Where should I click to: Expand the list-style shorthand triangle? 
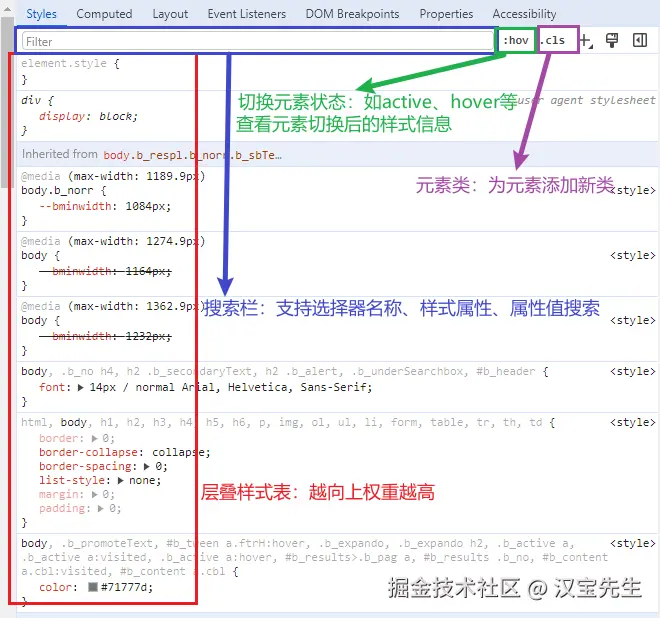(x=120, y=480)
